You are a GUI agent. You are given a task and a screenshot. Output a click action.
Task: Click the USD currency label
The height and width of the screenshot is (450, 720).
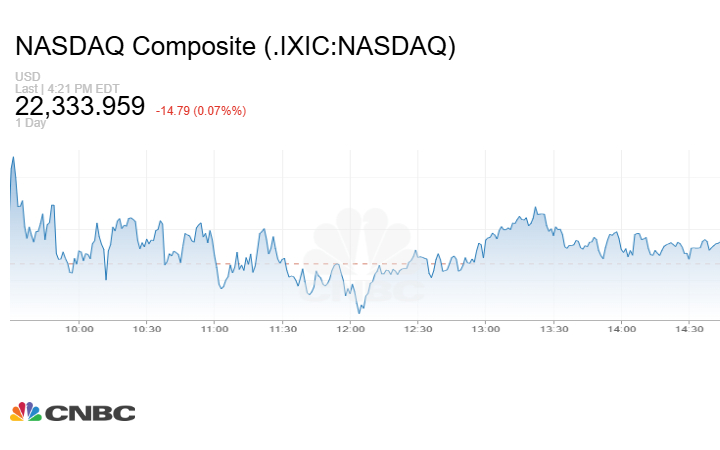tap(27, 77)
